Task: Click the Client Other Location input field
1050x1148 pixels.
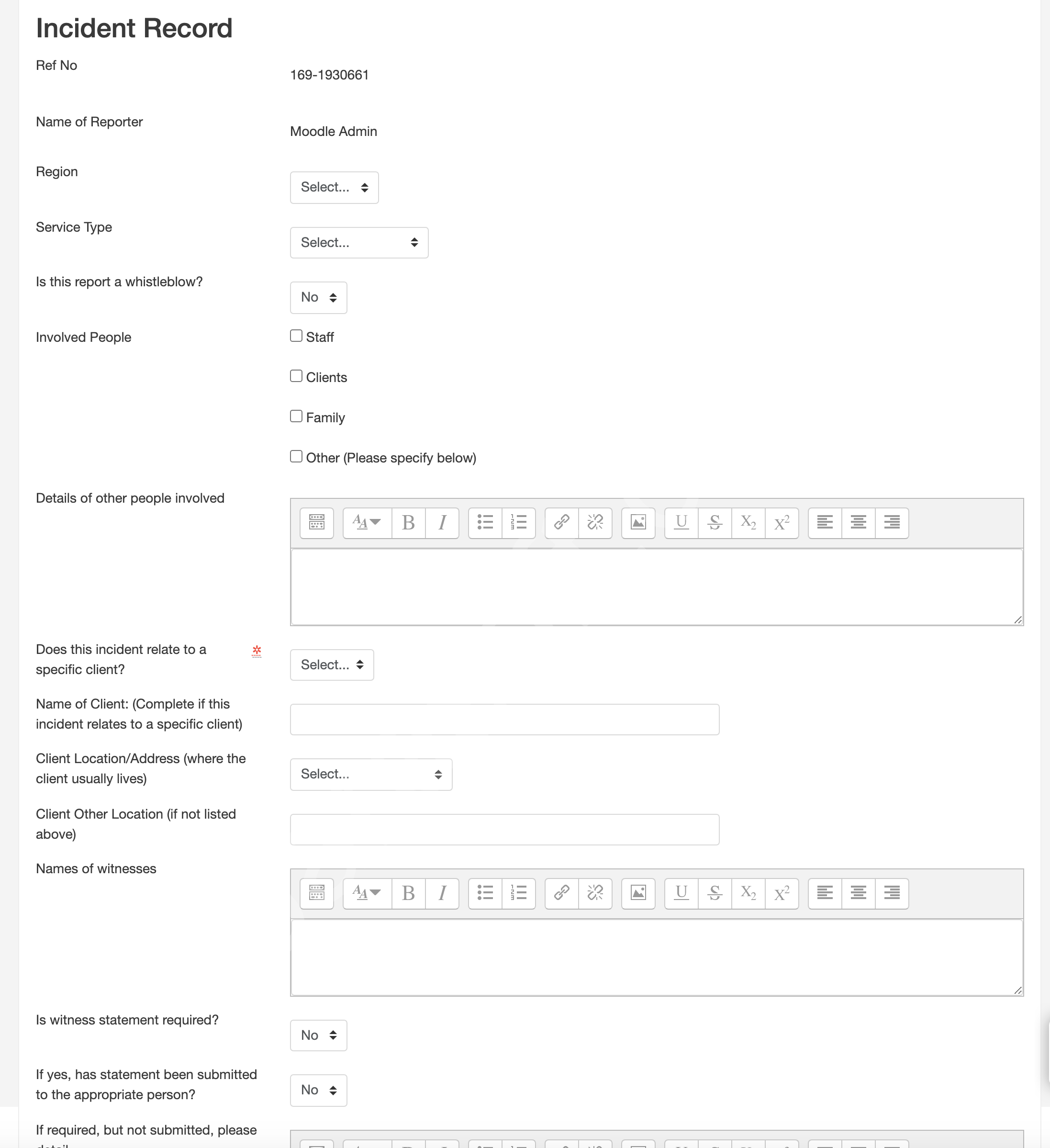Action: coord(504,829)
